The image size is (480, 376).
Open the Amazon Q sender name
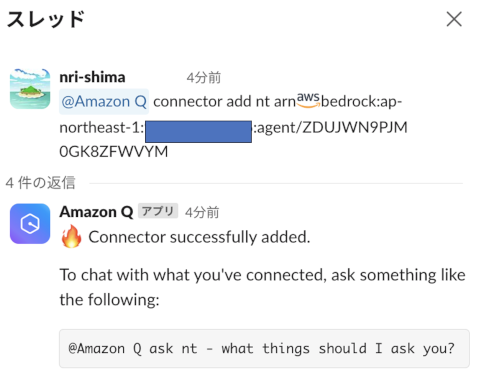tap(96, 212)
